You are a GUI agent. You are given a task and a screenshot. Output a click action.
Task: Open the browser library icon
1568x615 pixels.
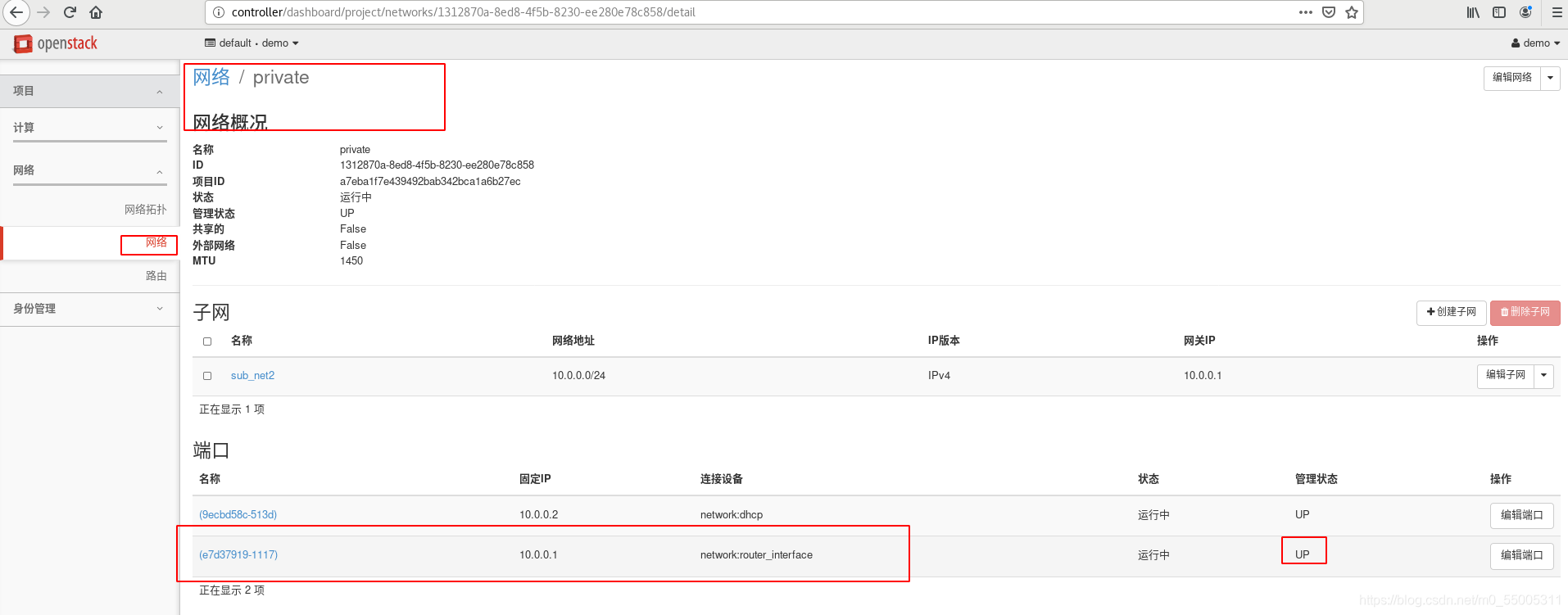tap(1473, 12)
